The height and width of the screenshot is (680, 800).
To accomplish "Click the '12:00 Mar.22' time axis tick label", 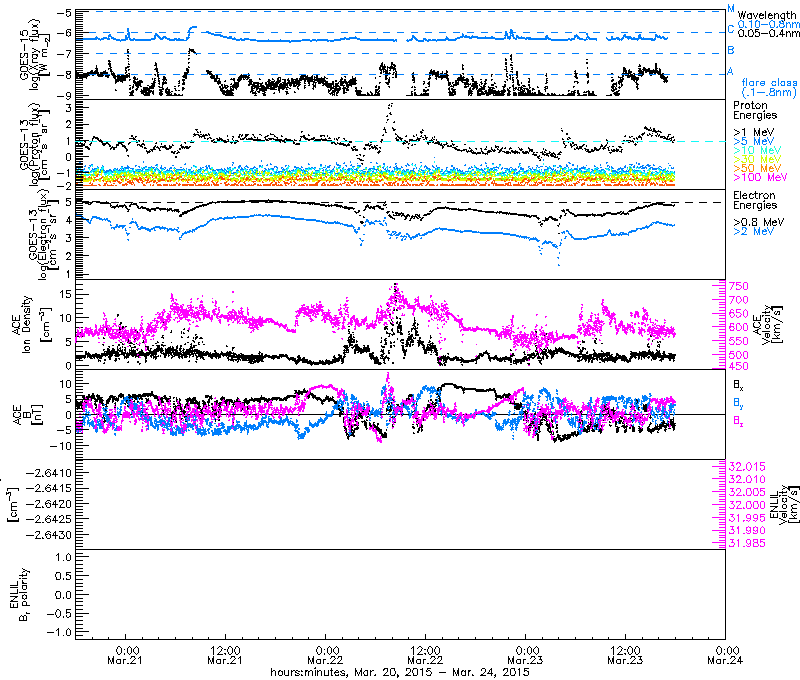I will (426, 655).
